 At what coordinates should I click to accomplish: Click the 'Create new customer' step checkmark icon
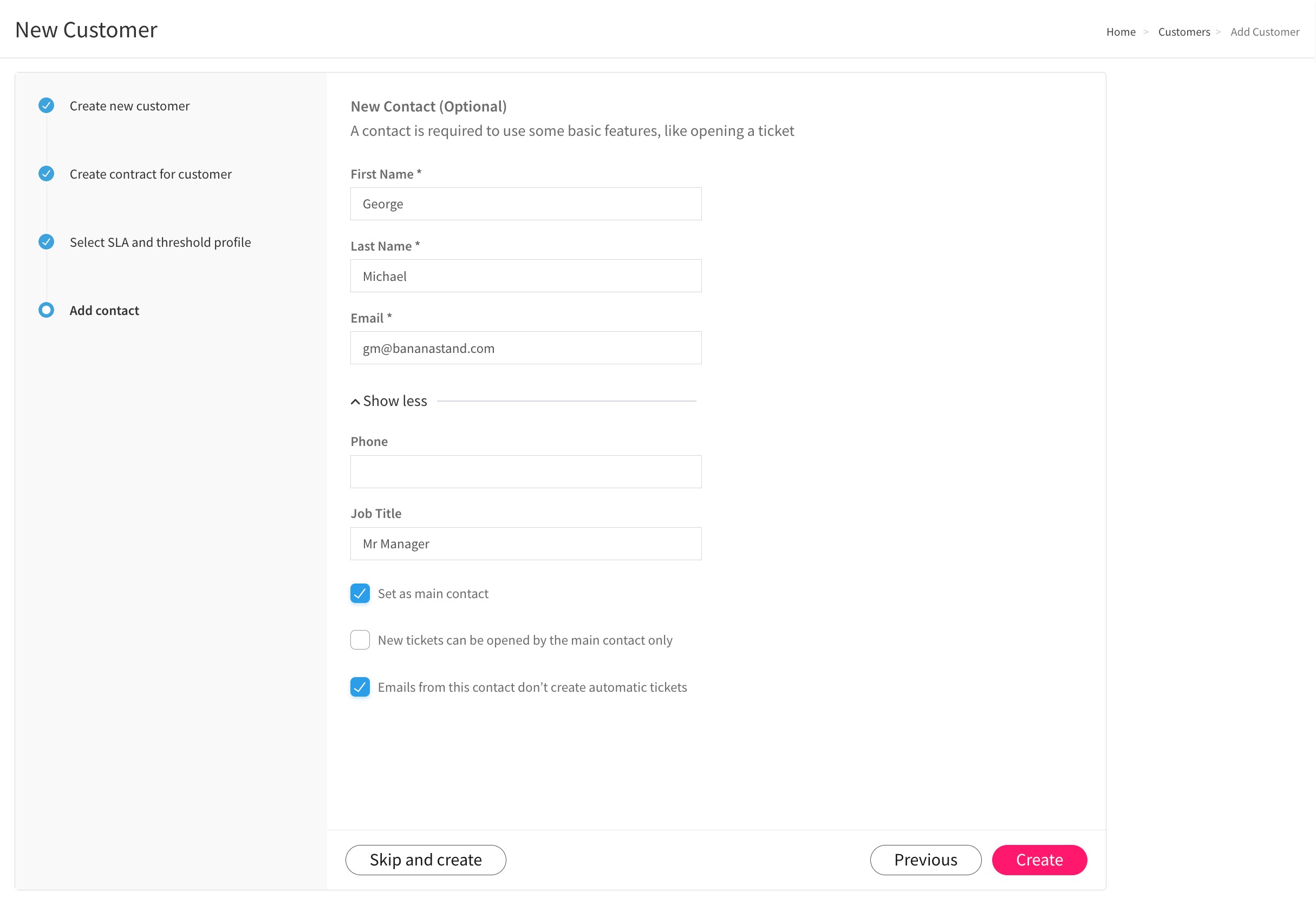pos(47,106)
